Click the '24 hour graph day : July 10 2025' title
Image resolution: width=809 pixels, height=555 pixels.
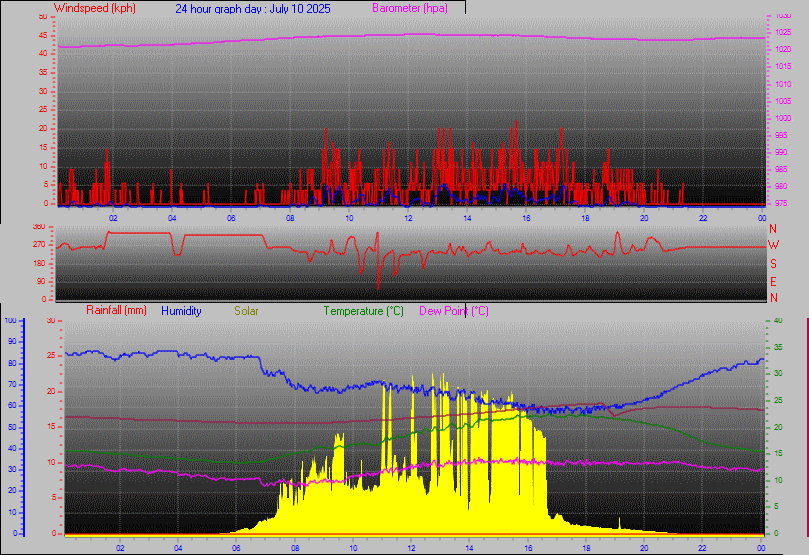253,9
